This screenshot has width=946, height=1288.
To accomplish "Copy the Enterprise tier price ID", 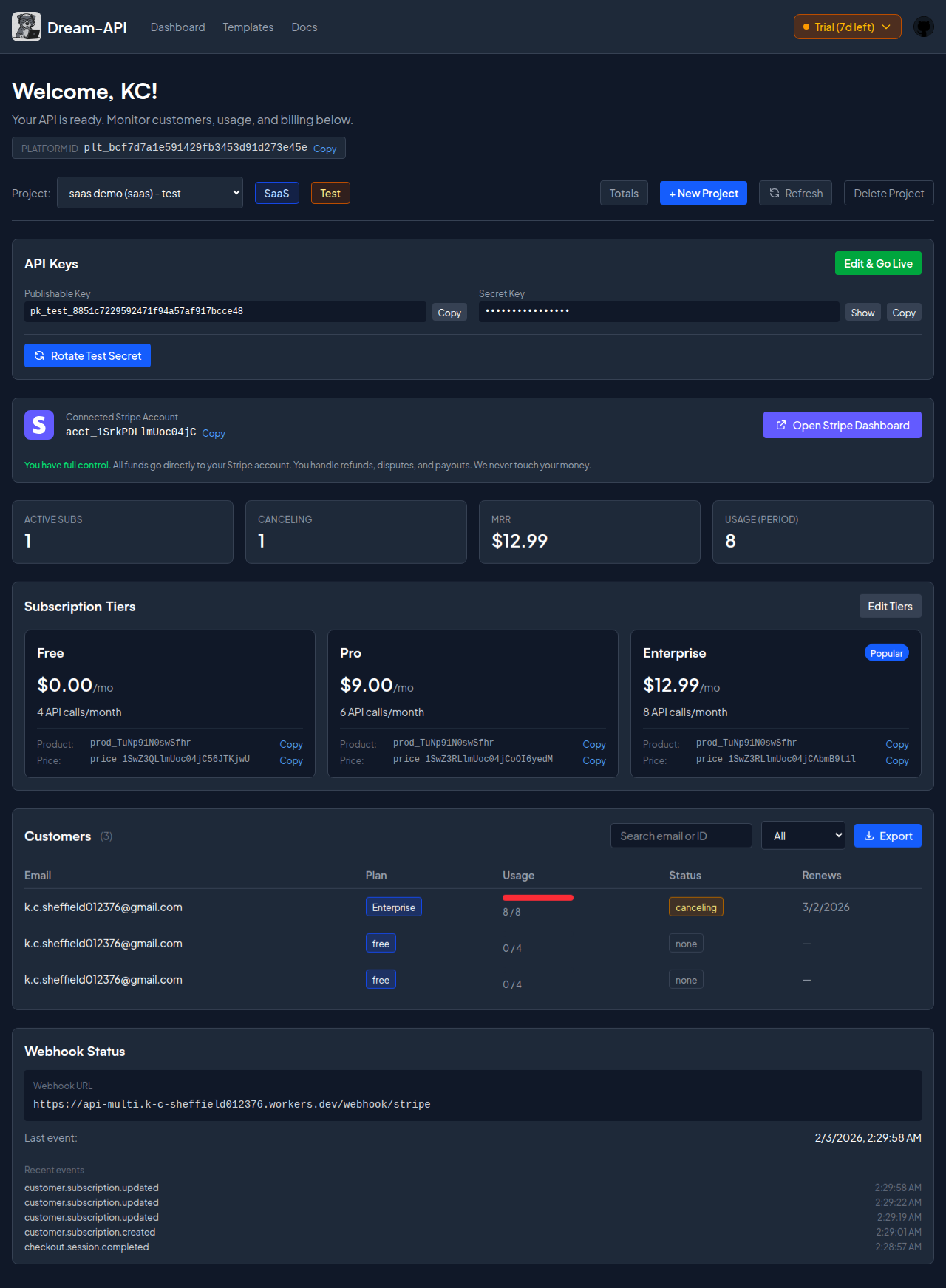I will [x=897, y=760].
